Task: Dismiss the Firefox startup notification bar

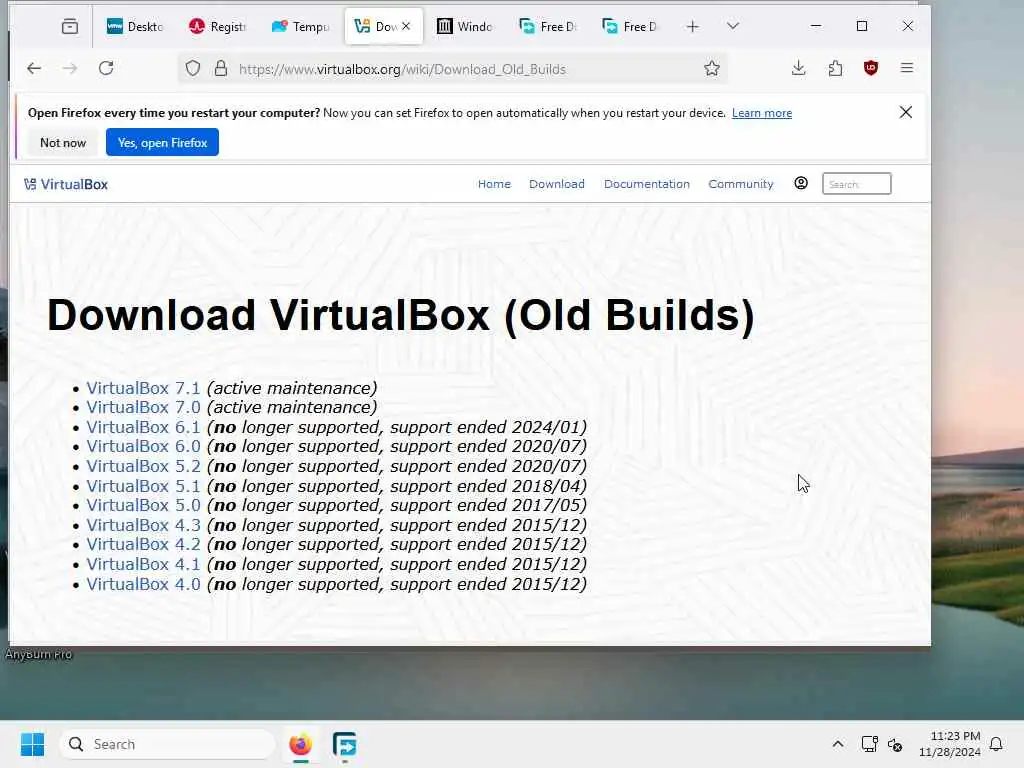Action: pyautogui.click(x=906, y=112)
